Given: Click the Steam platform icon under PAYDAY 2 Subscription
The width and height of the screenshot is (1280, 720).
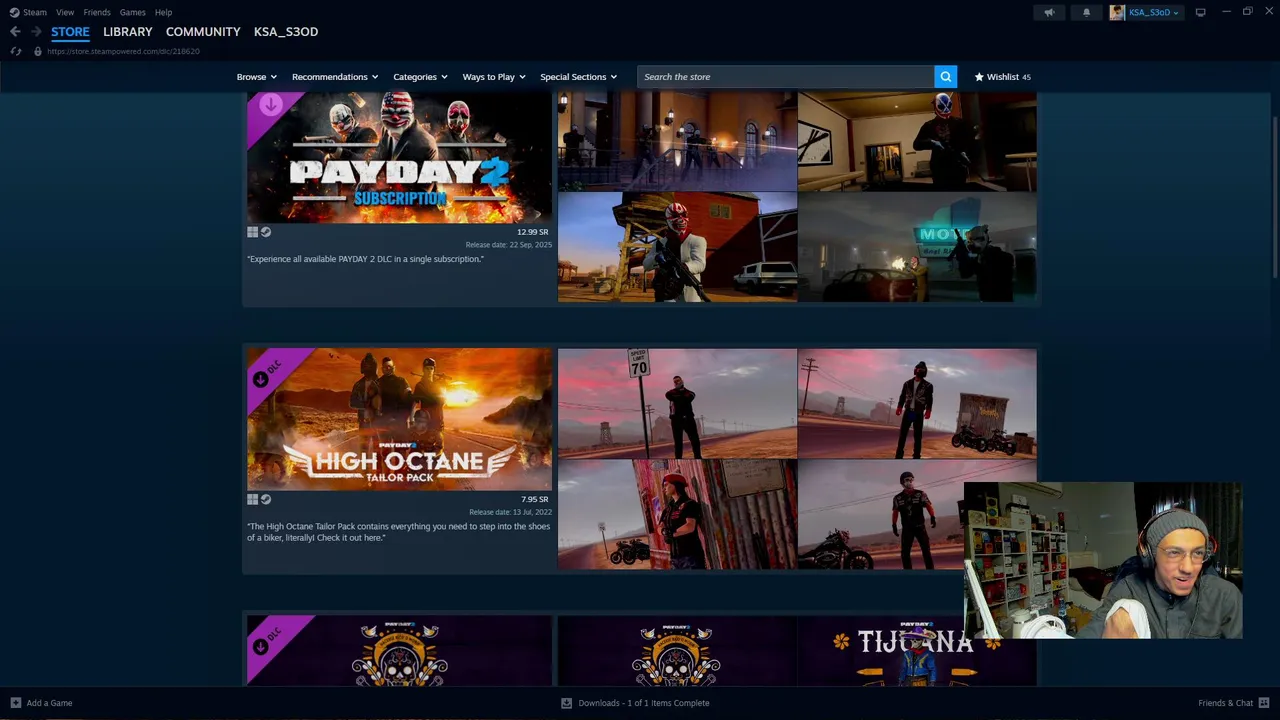Looking at the screenshot, I should (x=265, y=232).
